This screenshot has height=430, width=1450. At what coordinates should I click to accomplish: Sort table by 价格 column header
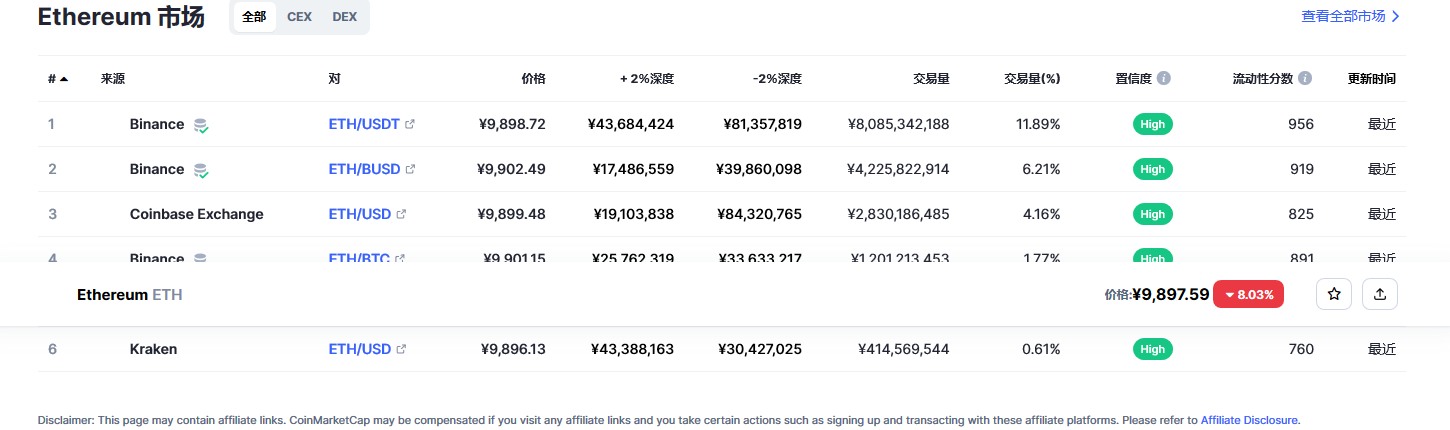[533, 78]
